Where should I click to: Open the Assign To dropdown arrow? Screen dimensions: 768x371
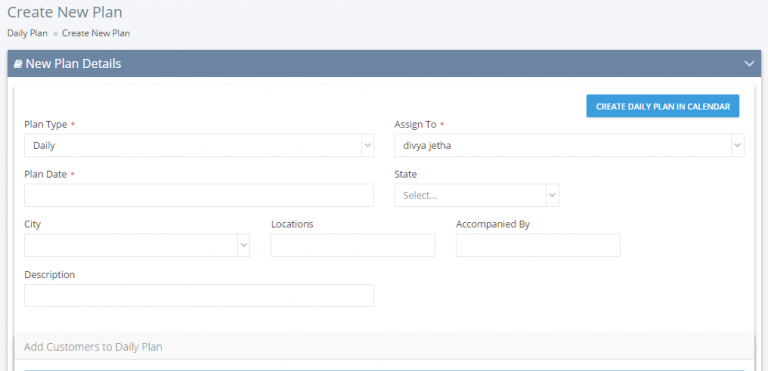[x=738, y=146]
